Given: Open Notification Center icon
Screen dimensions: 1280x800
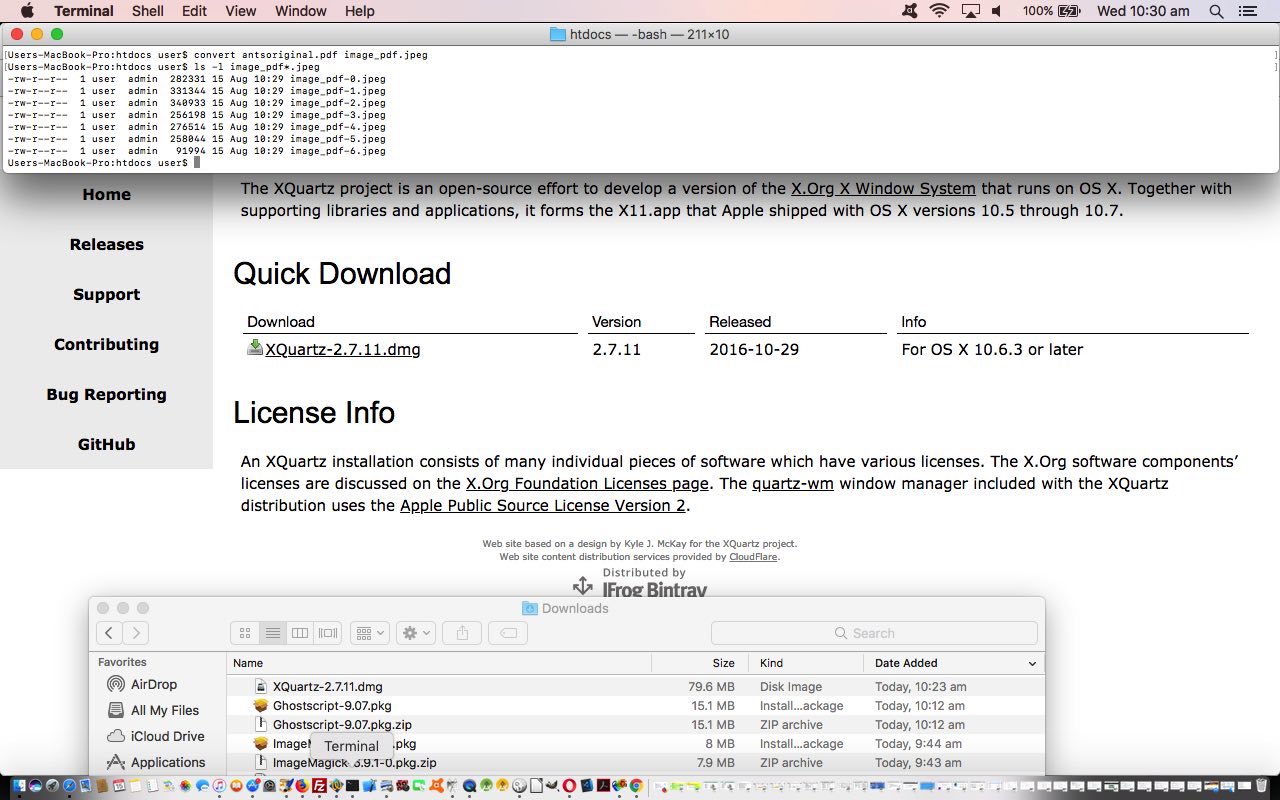Looking at the screenshot, I should tap(1247, 11).
